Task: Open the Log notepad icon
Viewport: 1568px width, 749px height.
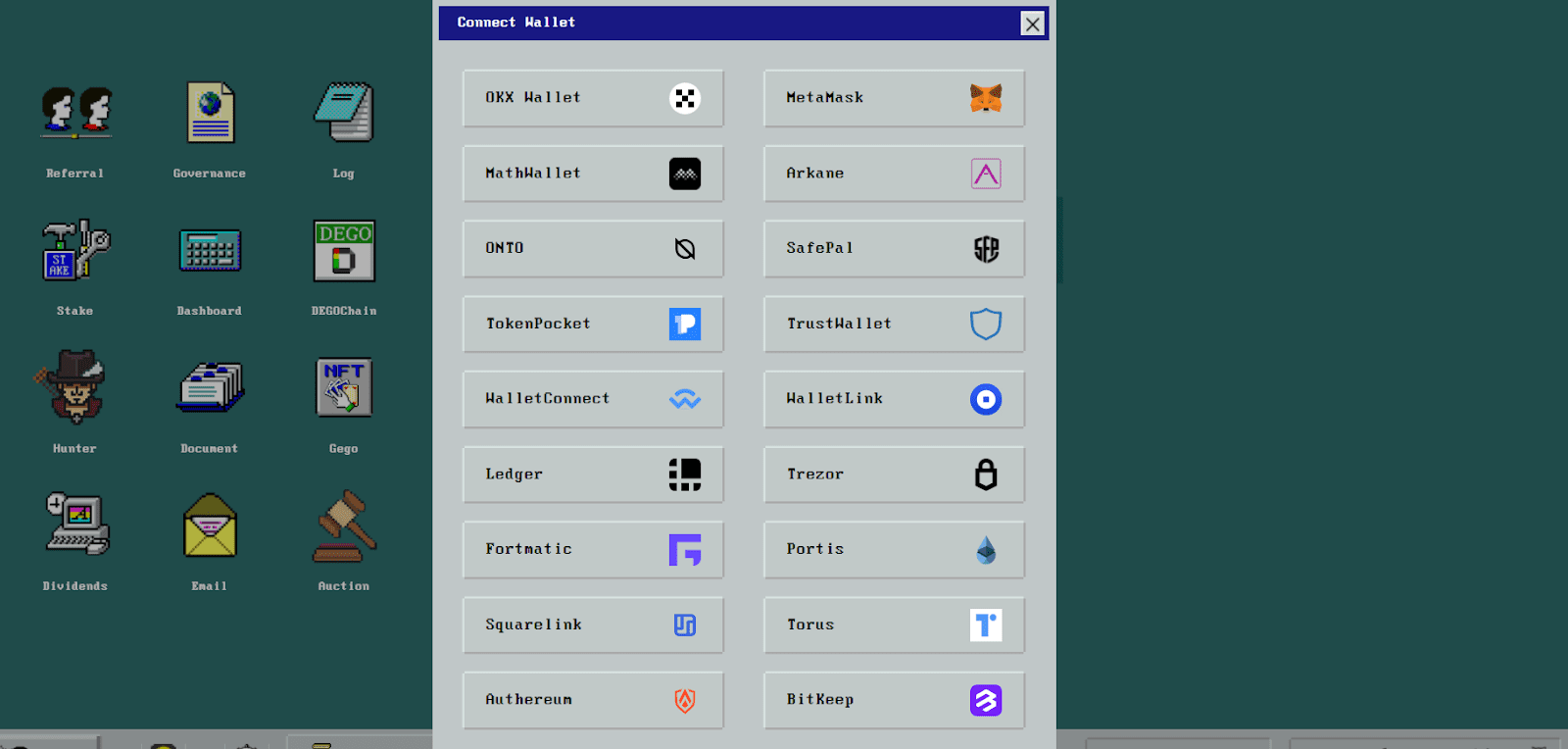Action: pos(344,113)
